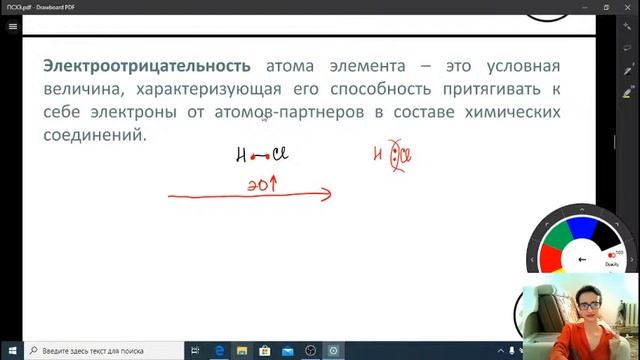Click the radial menu upper-left chevron
This screenshot has height=360, width=640.
coord(547,224)
